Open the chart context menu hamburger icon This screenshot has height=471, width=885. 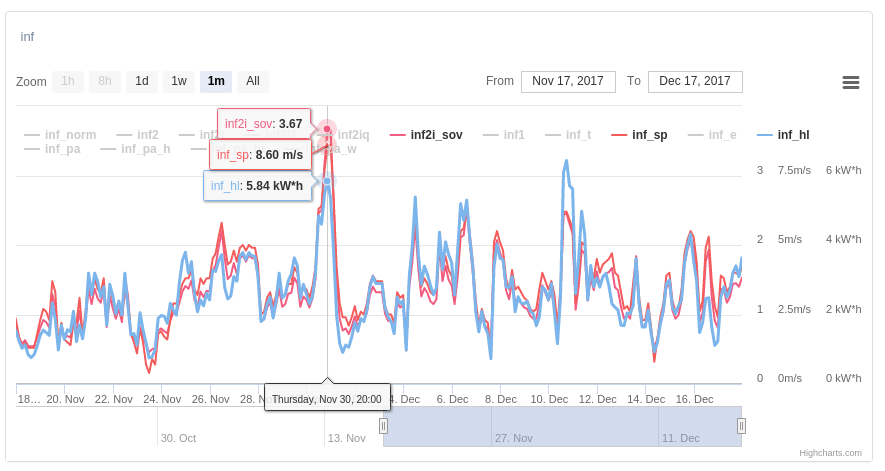[x=851, y=82]
